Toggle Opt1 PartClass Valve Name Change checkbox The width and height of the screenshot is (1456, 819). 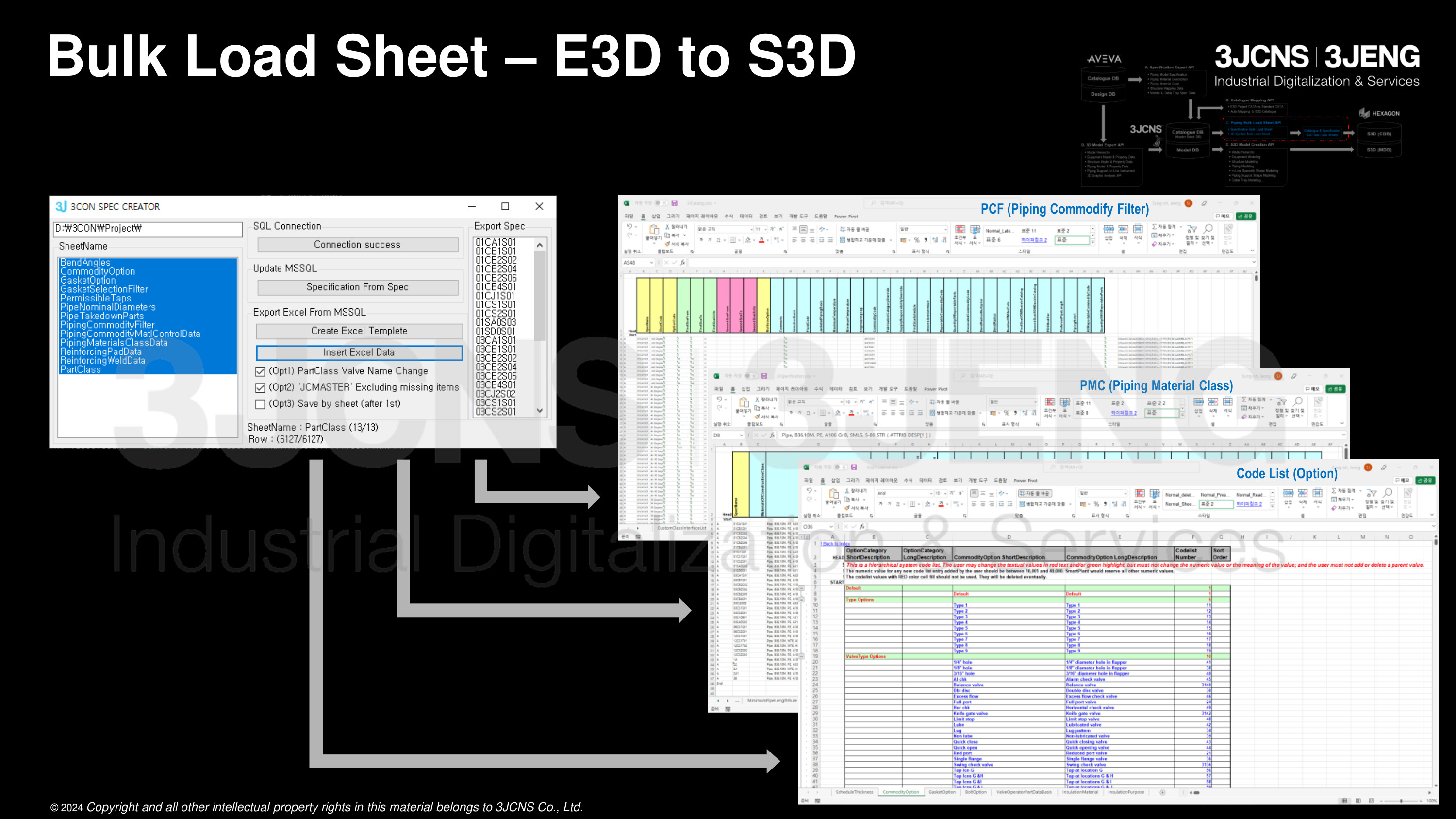260,371
